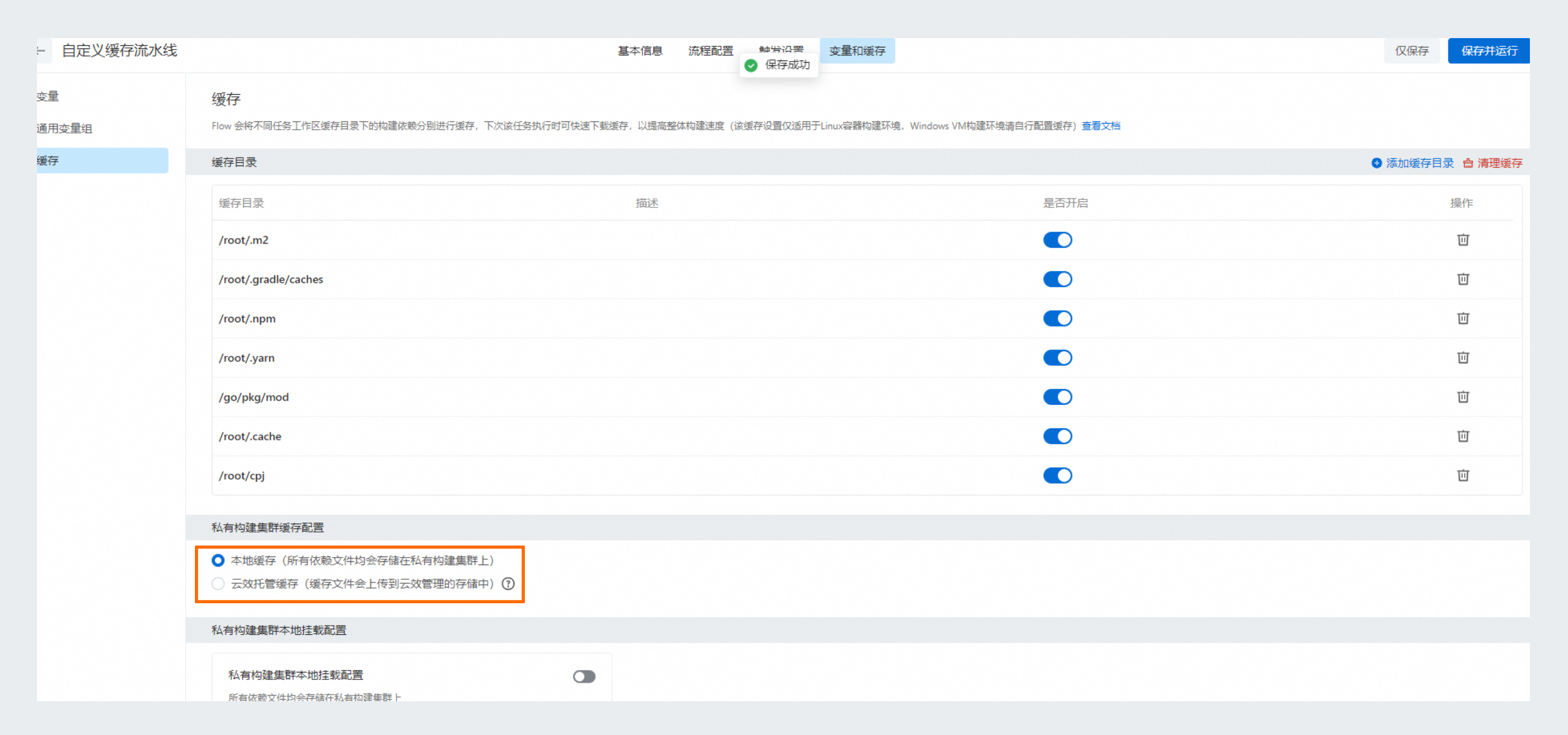Viewport: 1568px width, 735px height.
Task: Click the 自定义缓存流水线 pipeline title
Action: (119, 51)
